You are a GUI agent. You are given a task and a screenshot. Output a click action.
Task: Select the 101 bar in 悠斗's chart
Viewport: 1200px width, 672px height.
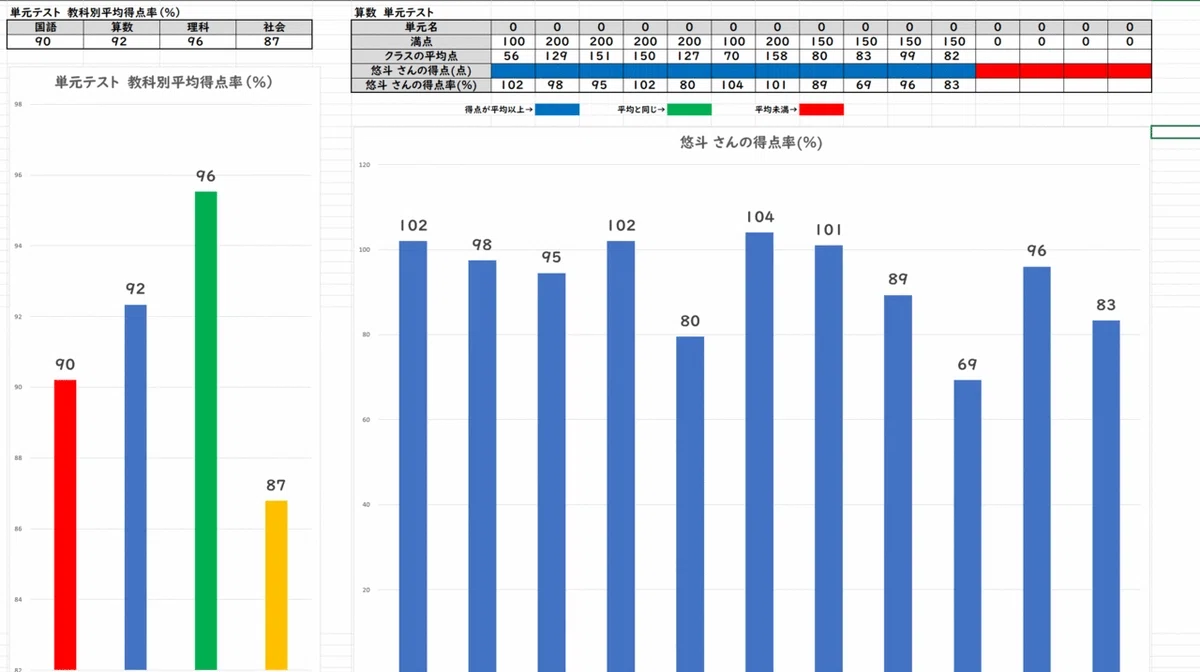click(828, 459)
